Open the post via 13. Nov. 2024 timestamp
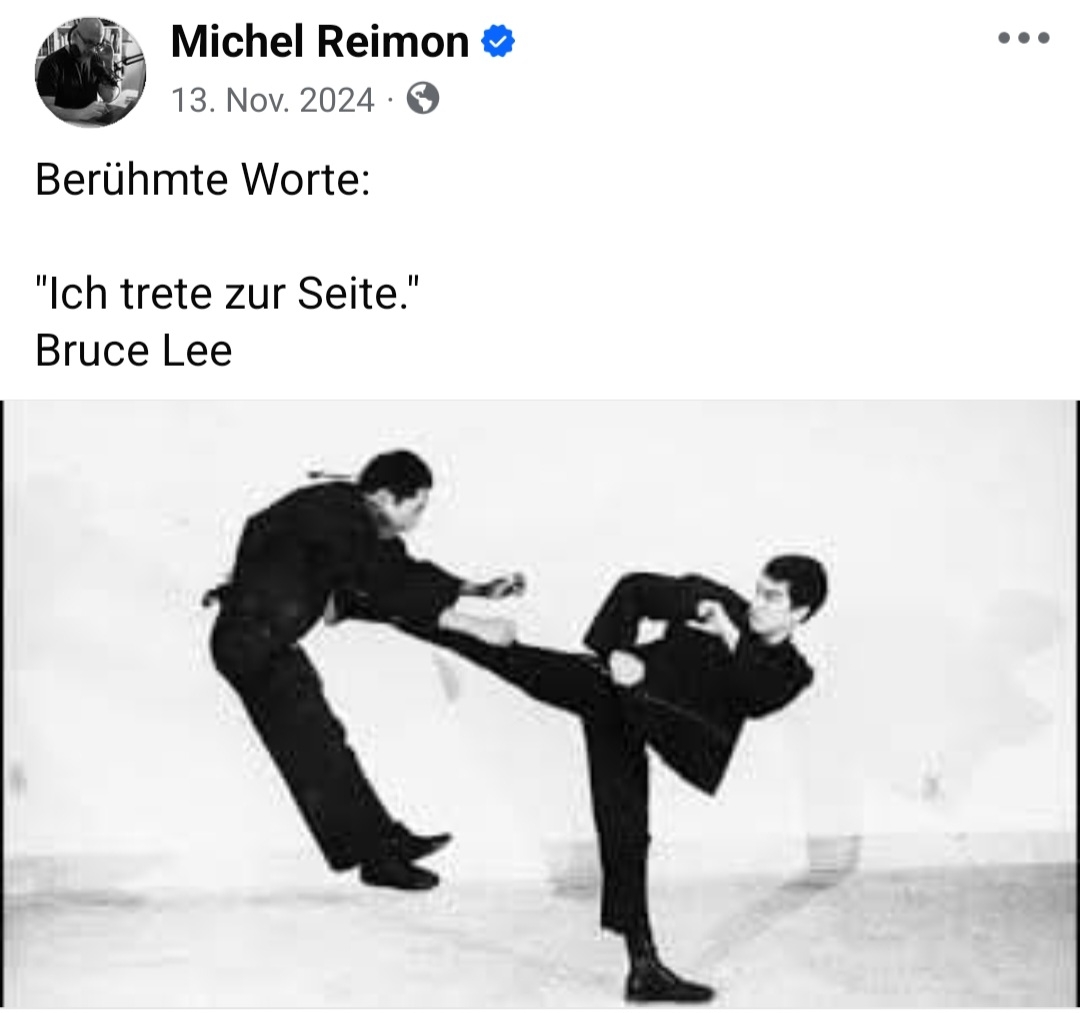 click(272, 100)
